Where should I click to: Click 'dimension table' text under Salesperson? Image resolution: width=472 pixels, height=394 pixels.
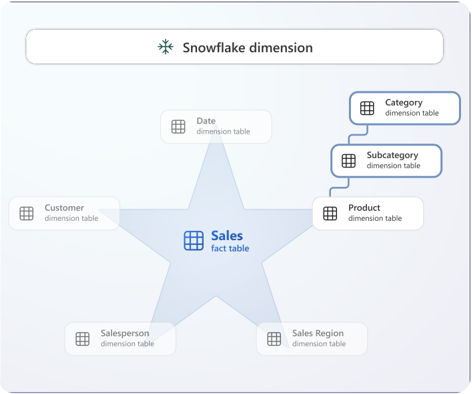click(x=127, y=344)
